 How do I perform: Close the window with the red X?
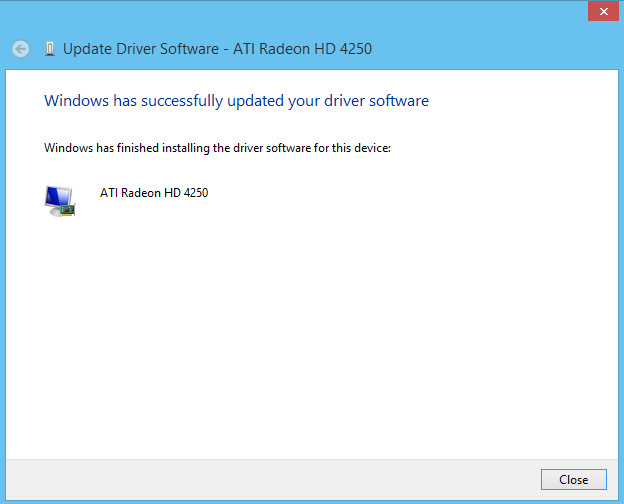(x=603, y=11)
